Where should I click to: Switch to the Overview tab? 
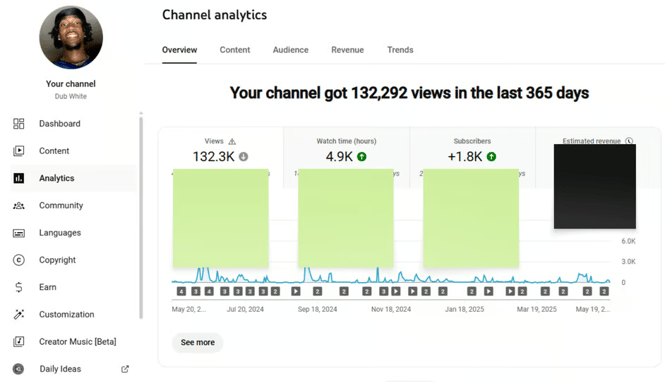[x=179, y=50]
